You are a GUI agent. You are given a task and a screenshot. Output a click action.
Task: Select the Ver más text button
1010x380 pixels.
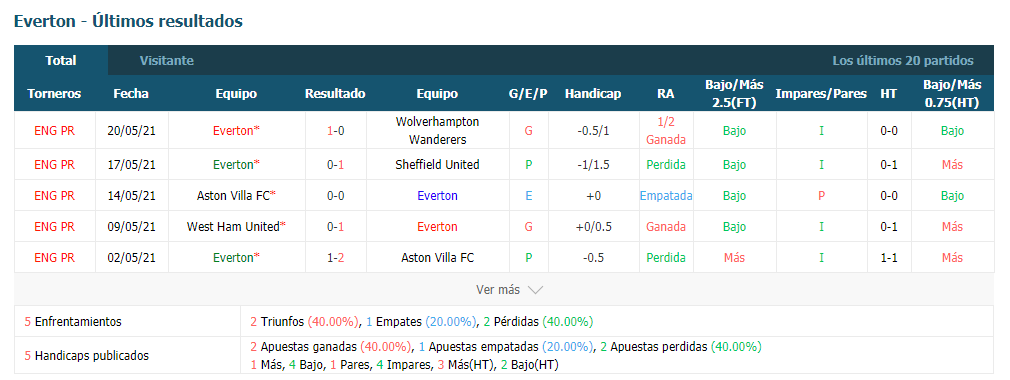click(497, 290)
